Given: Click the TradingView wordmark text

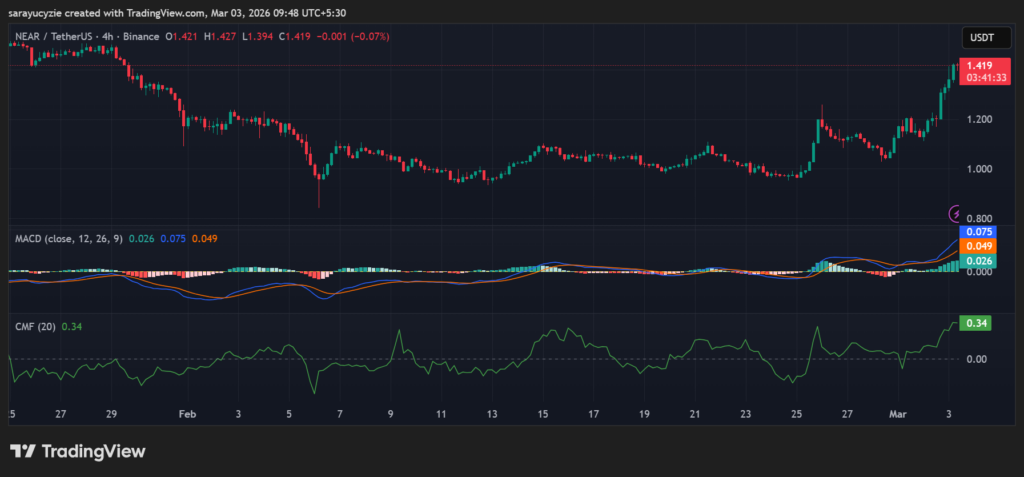Looking at the screenshot, I should [x=93, y=451].
